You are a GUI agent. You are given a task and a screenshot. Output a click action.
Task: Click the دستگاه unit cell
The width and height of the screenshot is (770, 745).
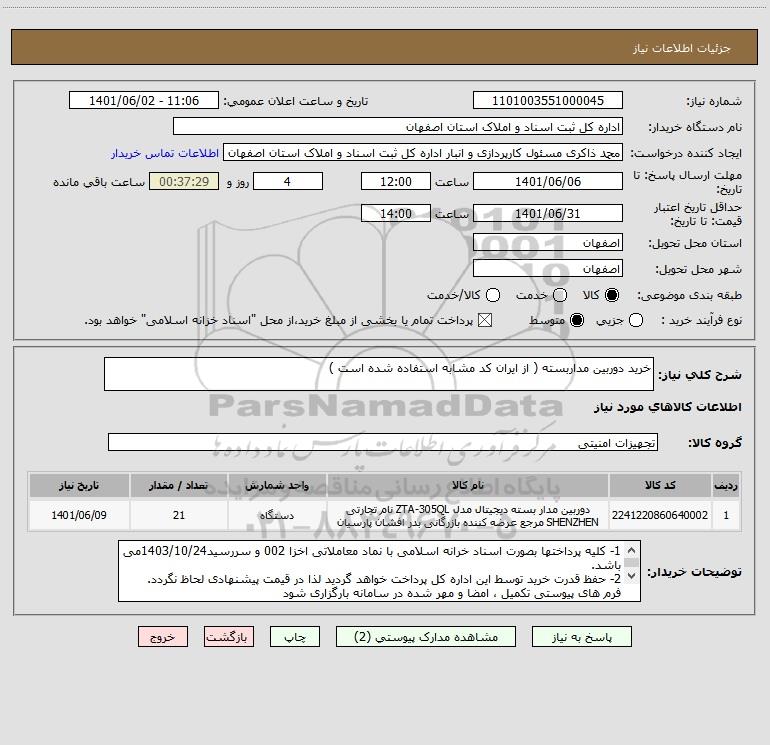(x=277, y=515)
